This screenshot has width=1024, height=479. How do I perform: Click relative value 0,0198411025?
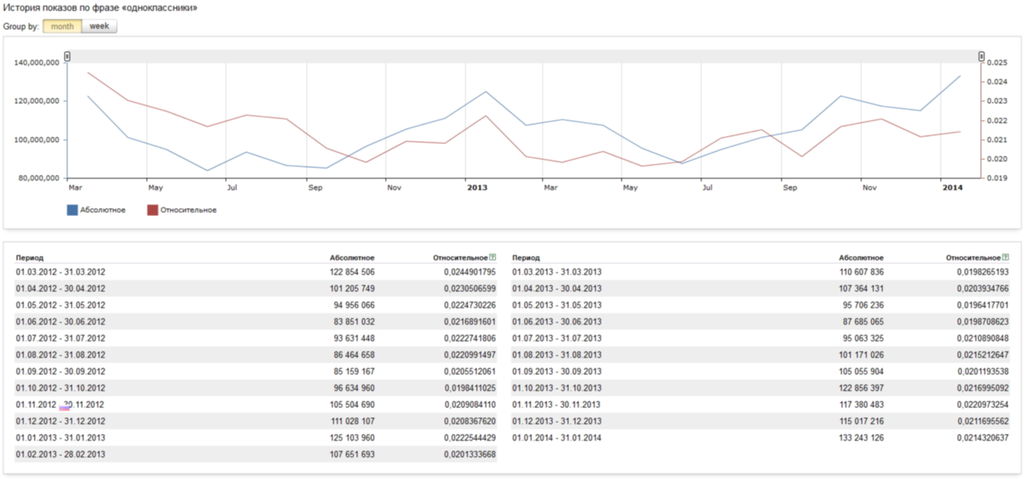(x=470, y=388)
